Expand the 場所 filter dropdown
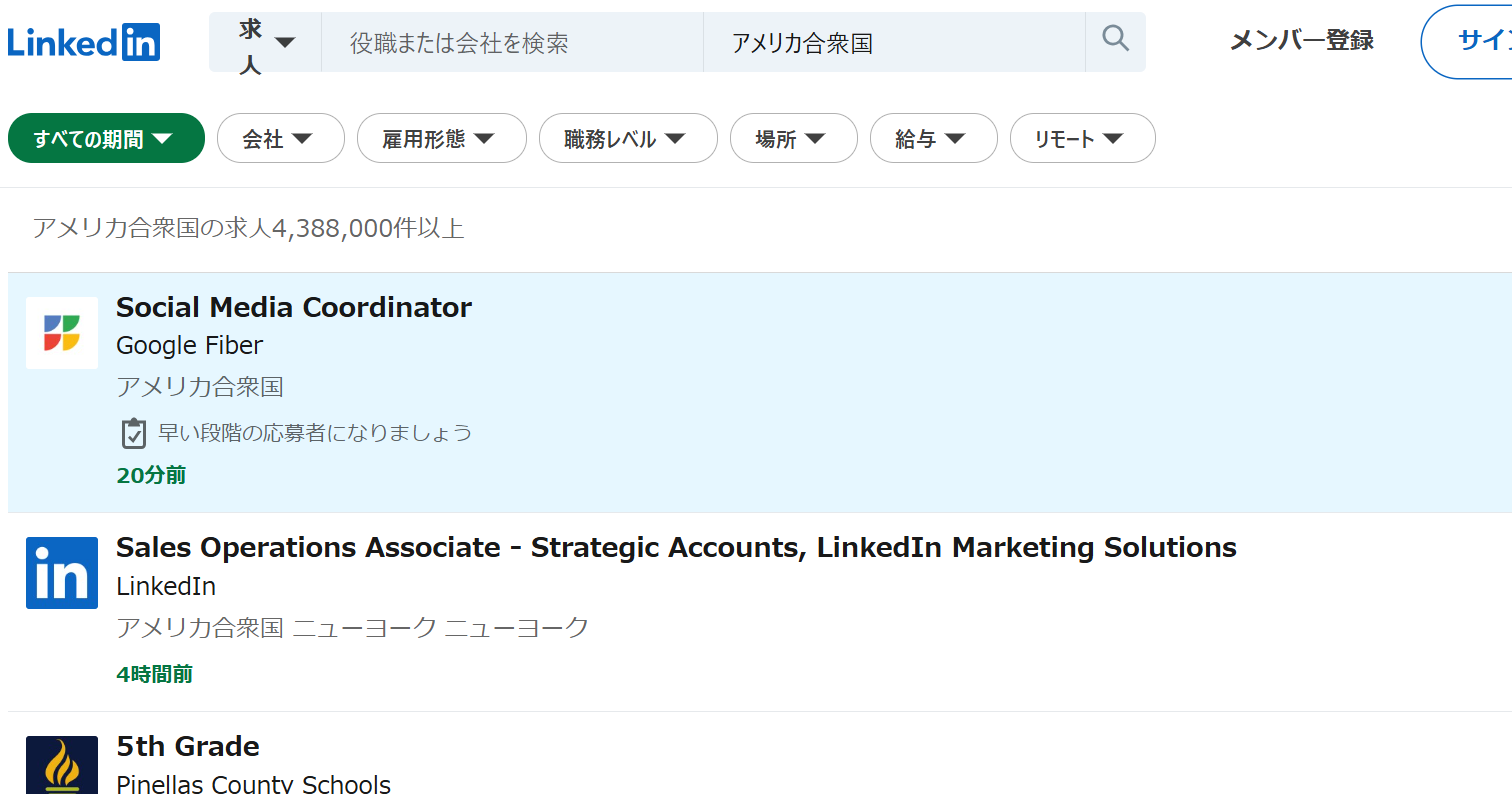1512x794 pixels. pyautogui.click(x=793, y=138)
